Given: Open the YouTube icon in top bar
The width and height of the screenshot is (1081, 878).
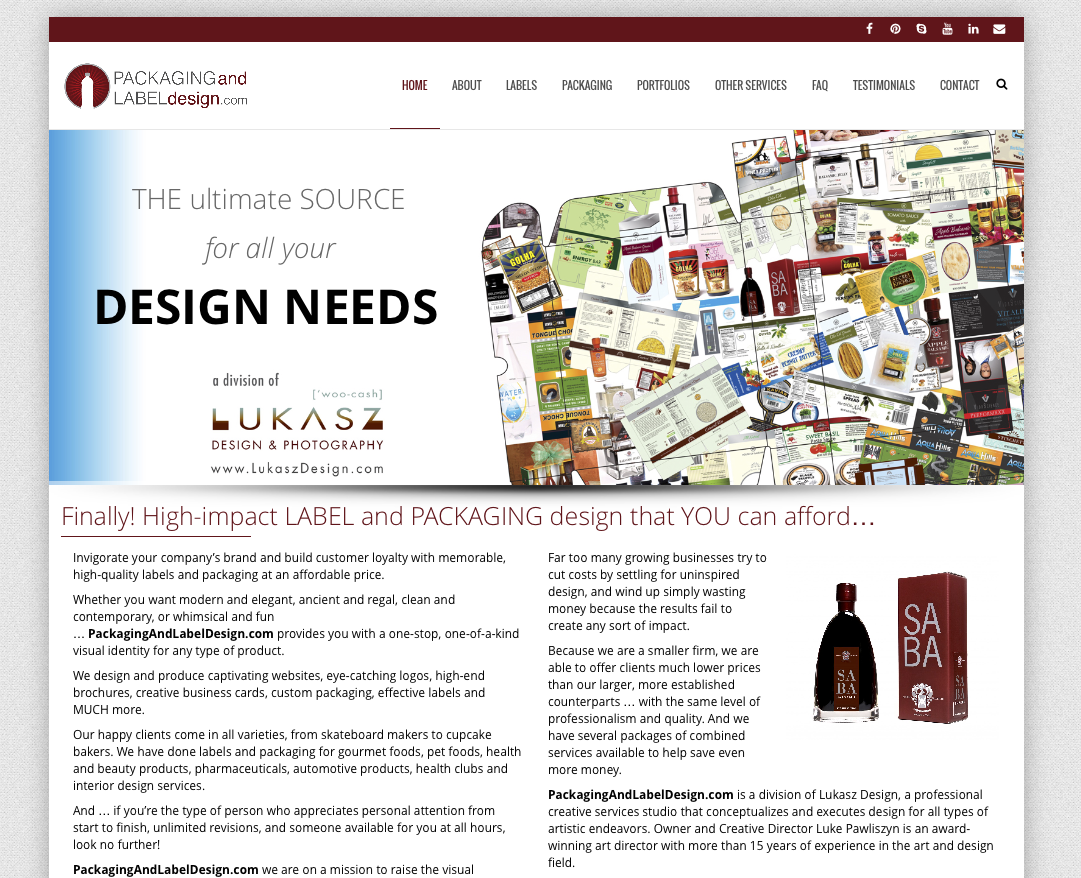Looking at the screenshot, I should [x=947, y=29].
